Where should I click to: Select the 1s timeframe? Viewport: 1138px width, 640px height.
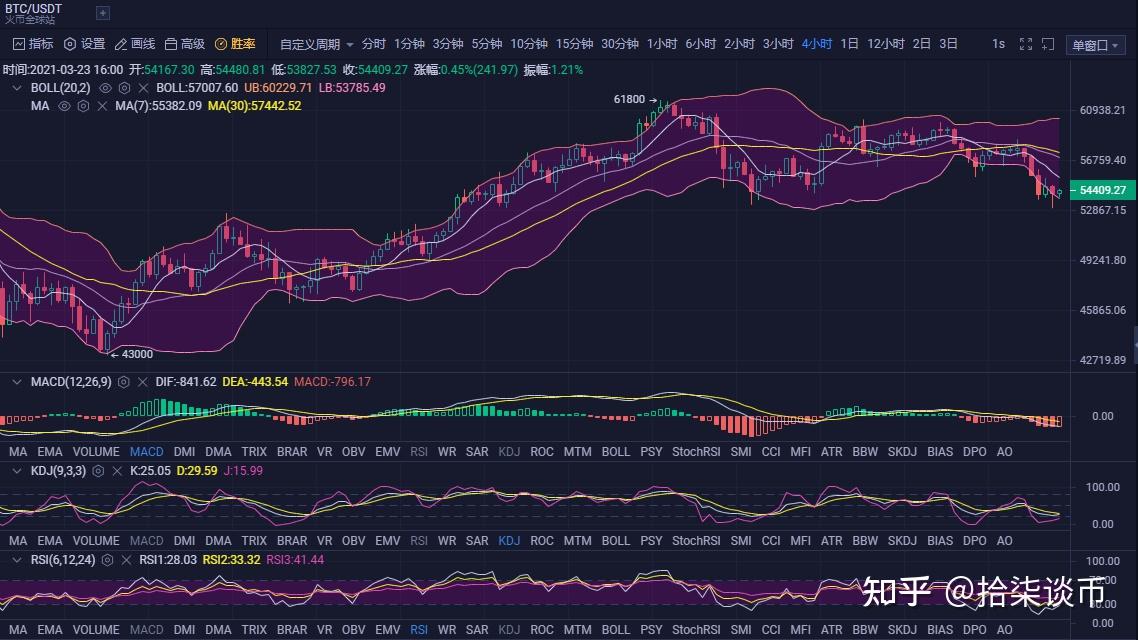click(x=999, y=44)
